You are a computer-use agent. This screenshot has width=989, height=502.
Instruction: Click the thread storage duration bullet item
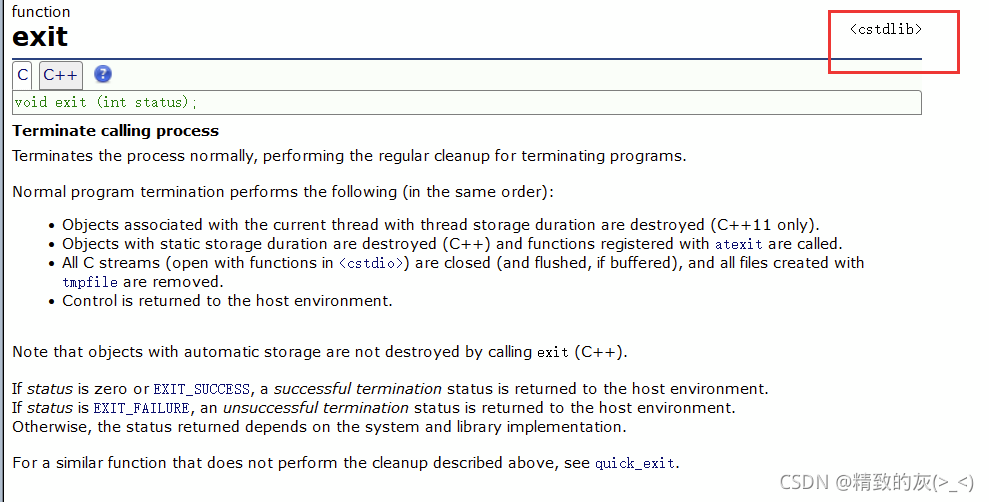click(x=440, y=225)
